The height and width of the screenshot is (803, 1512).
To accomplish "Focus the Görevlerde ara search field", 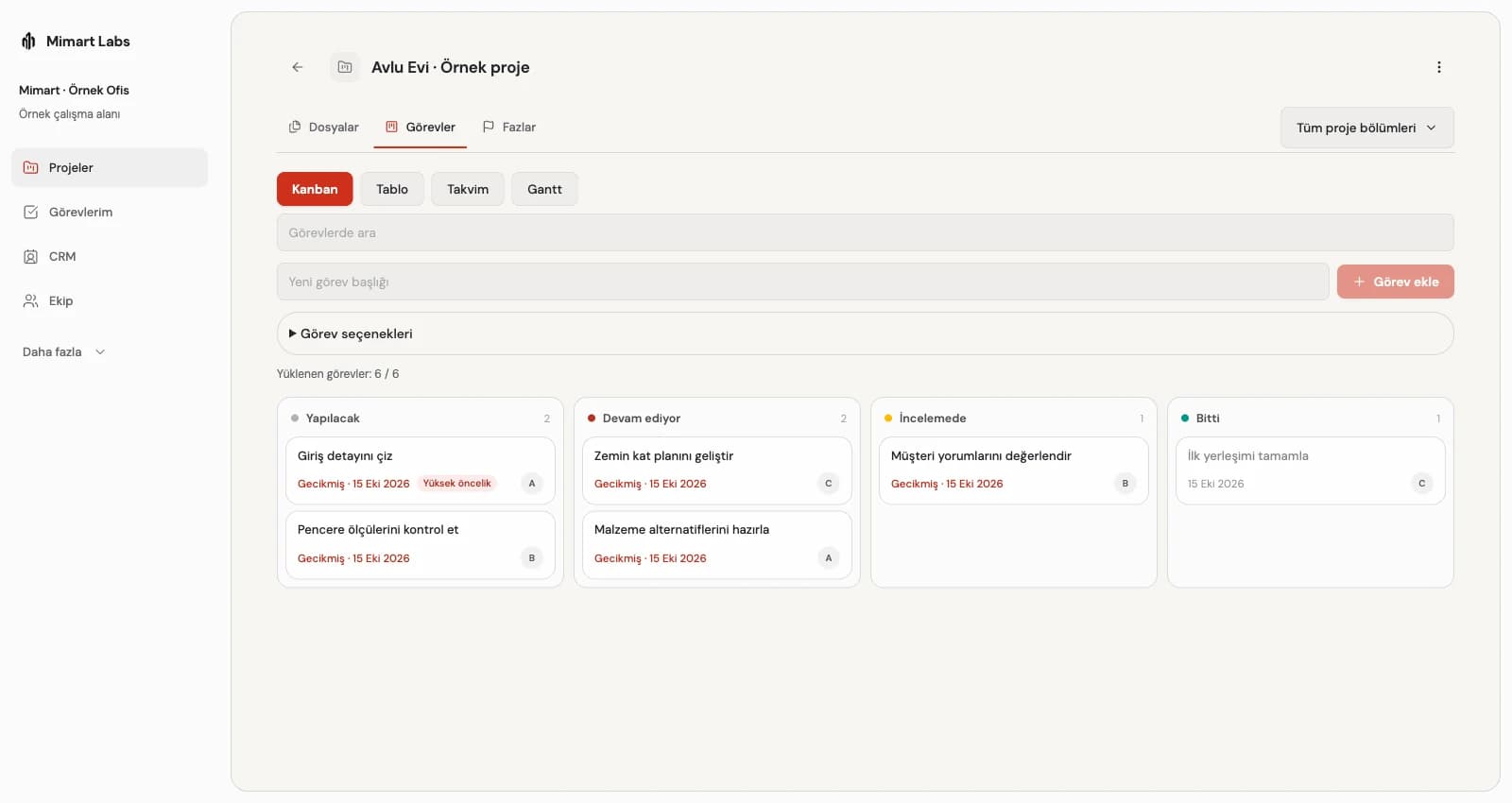I will [865, 232].
